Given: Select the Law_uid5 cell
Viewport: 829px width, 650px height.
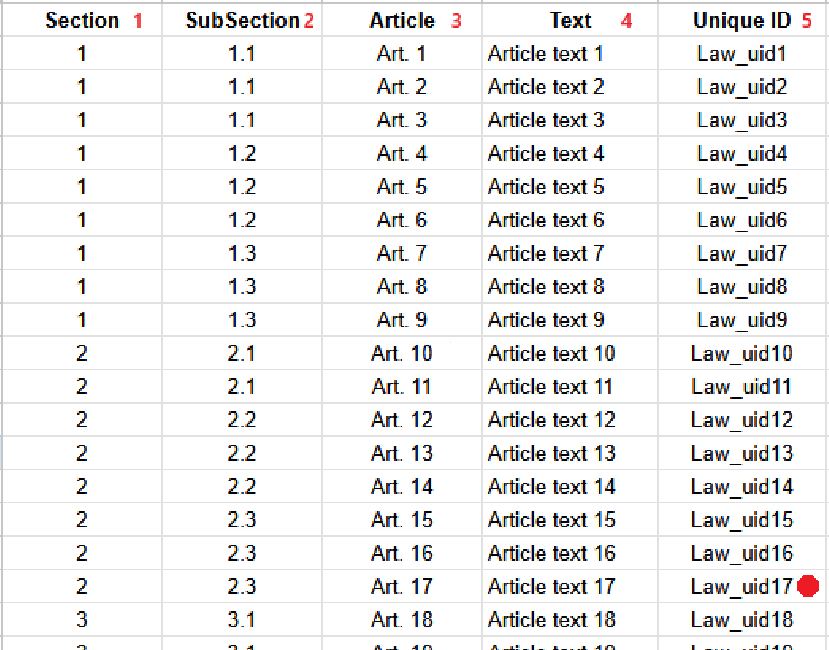Looking at the screenshot, I should click(x=742, y=187).
